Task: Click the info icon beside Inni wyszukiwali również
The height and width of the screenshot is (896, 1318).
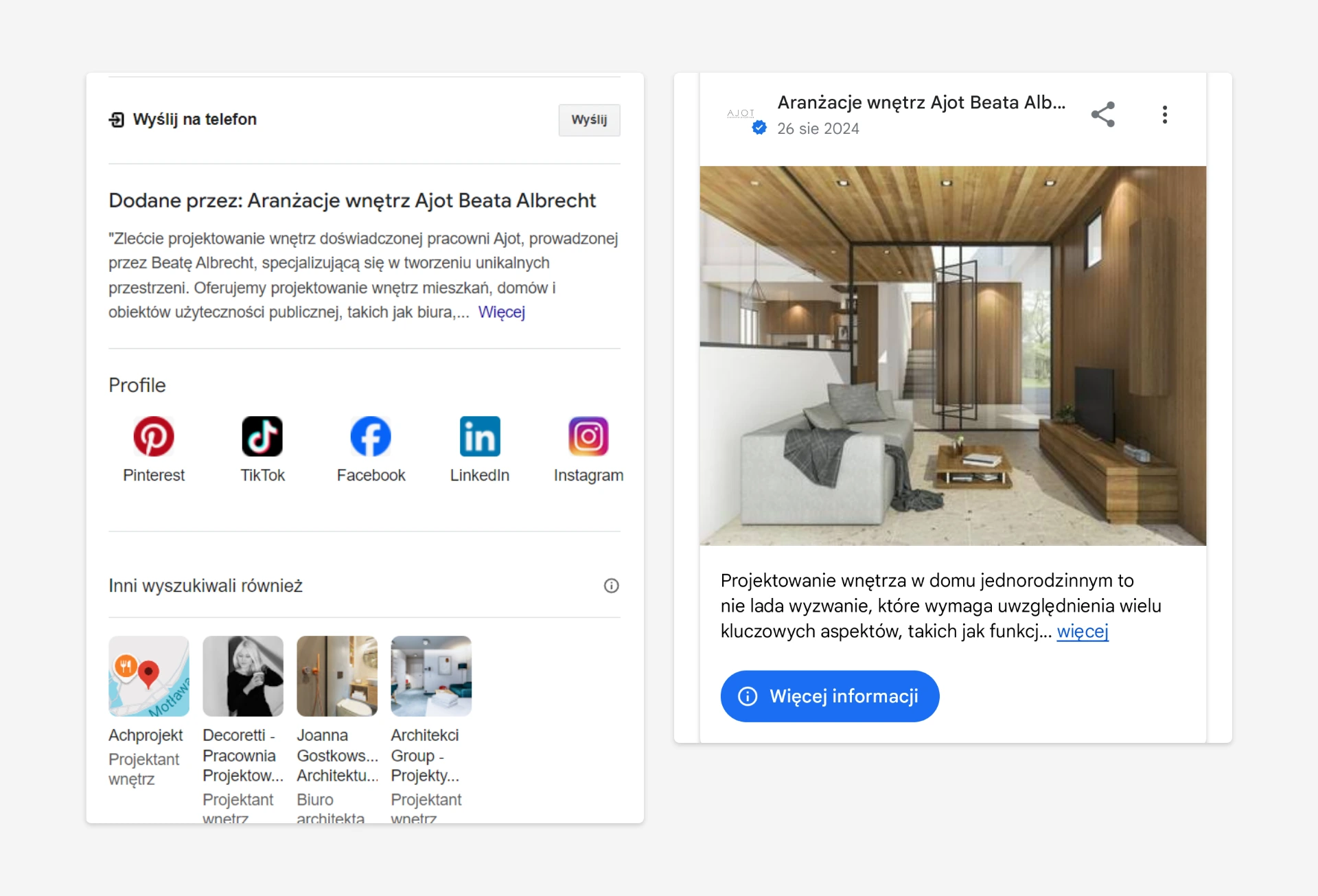Action: point(611,586)
